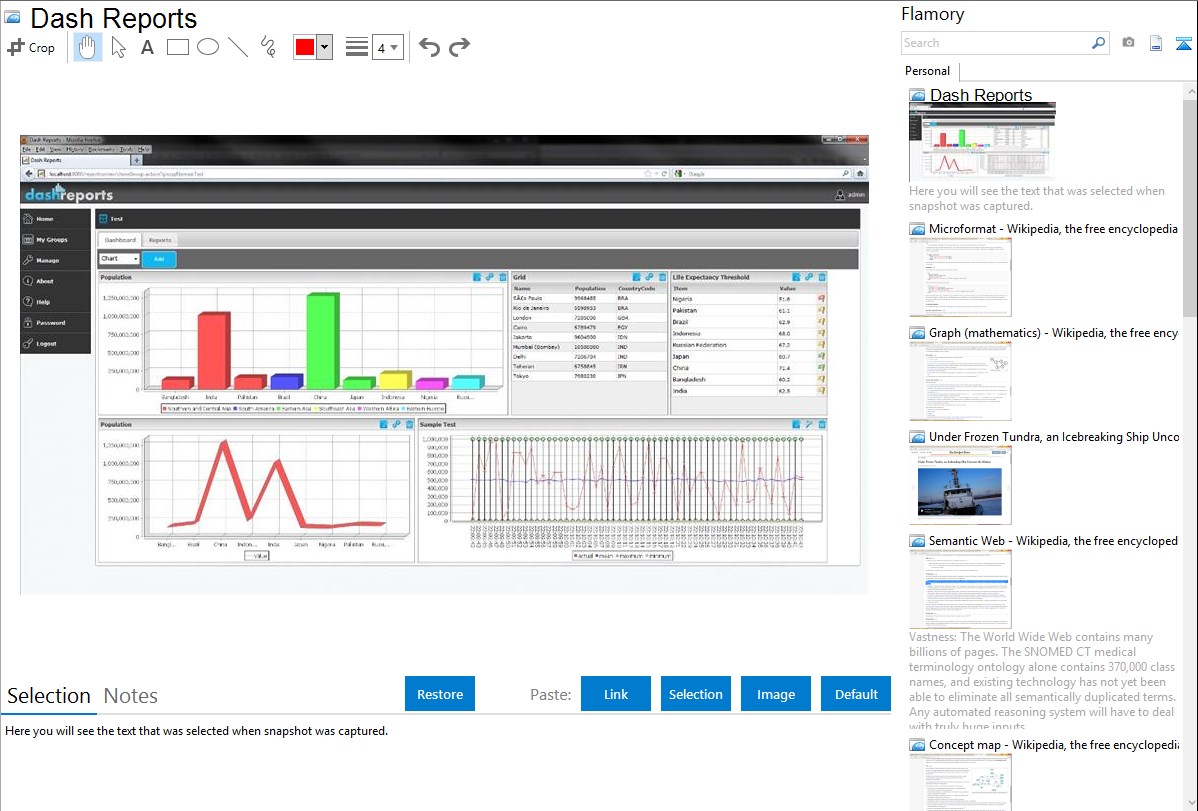The width and height of the screenshot is (1198, 811).
Task: Expand the color dropdown arrow
Action: pyautogui.click(x=325, y=47)
